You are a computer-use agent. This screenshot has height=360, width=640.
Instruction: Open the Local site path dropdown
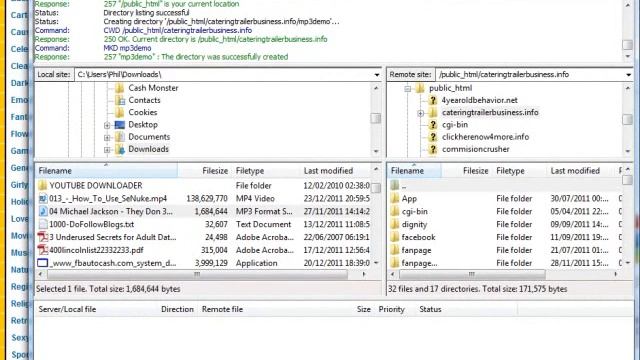376,75
